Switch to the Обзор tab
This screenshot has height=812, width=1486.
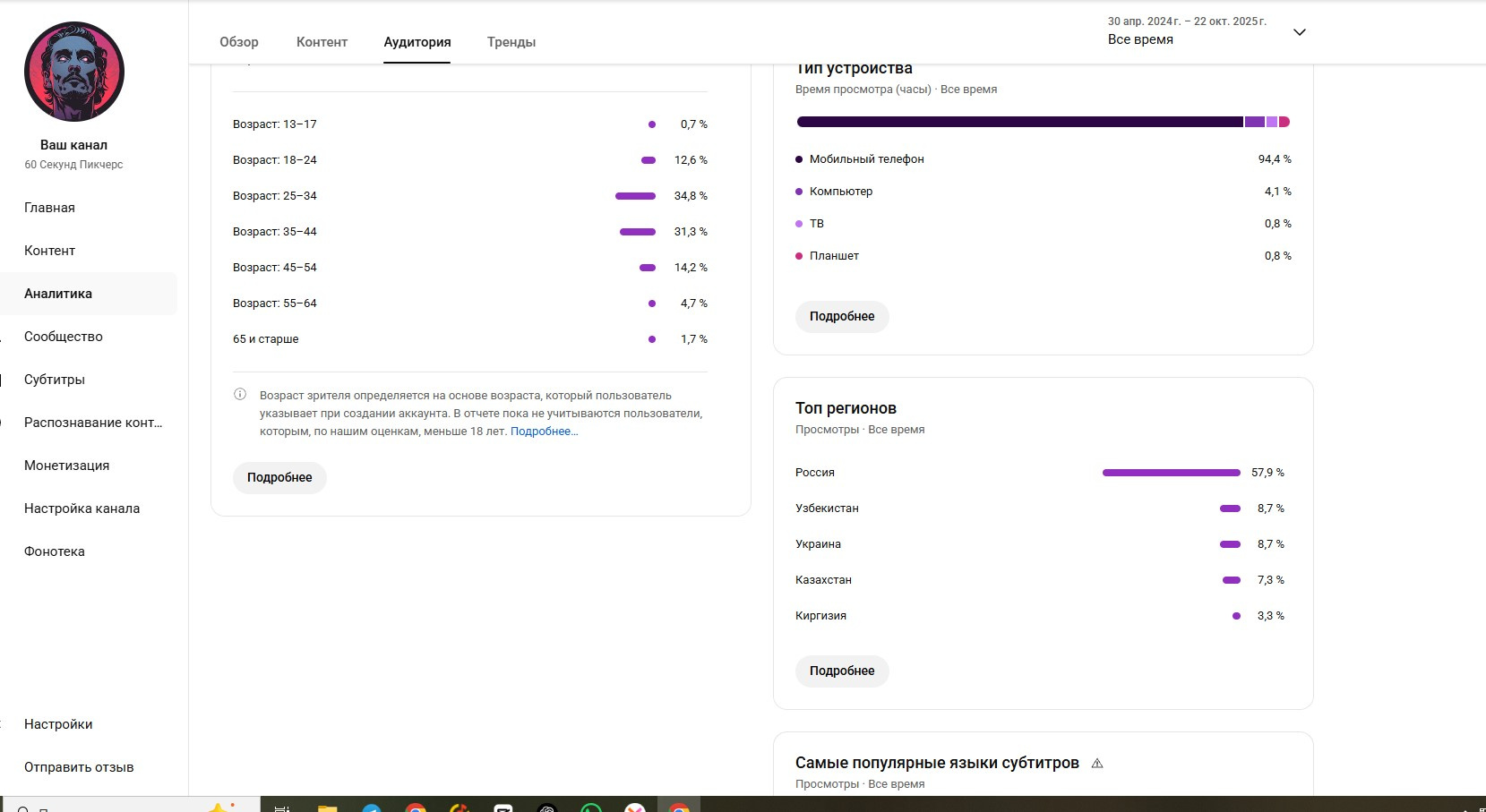pos(239,42)
